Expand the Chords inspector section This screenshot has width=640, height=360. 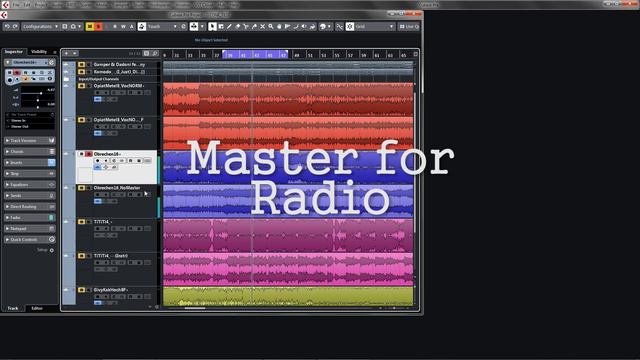(x=29, y=151)
